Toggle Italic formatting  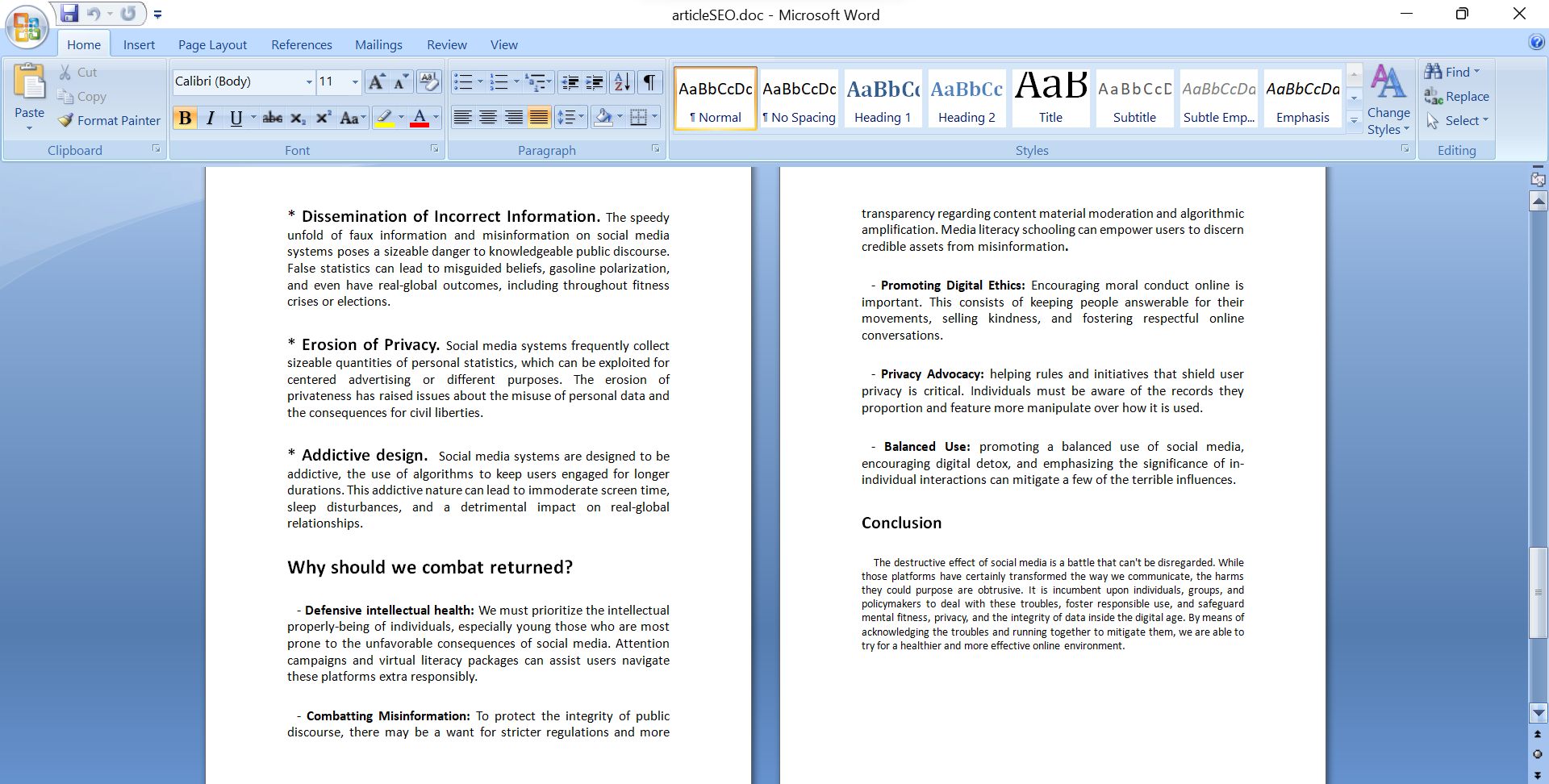[210, 118]
